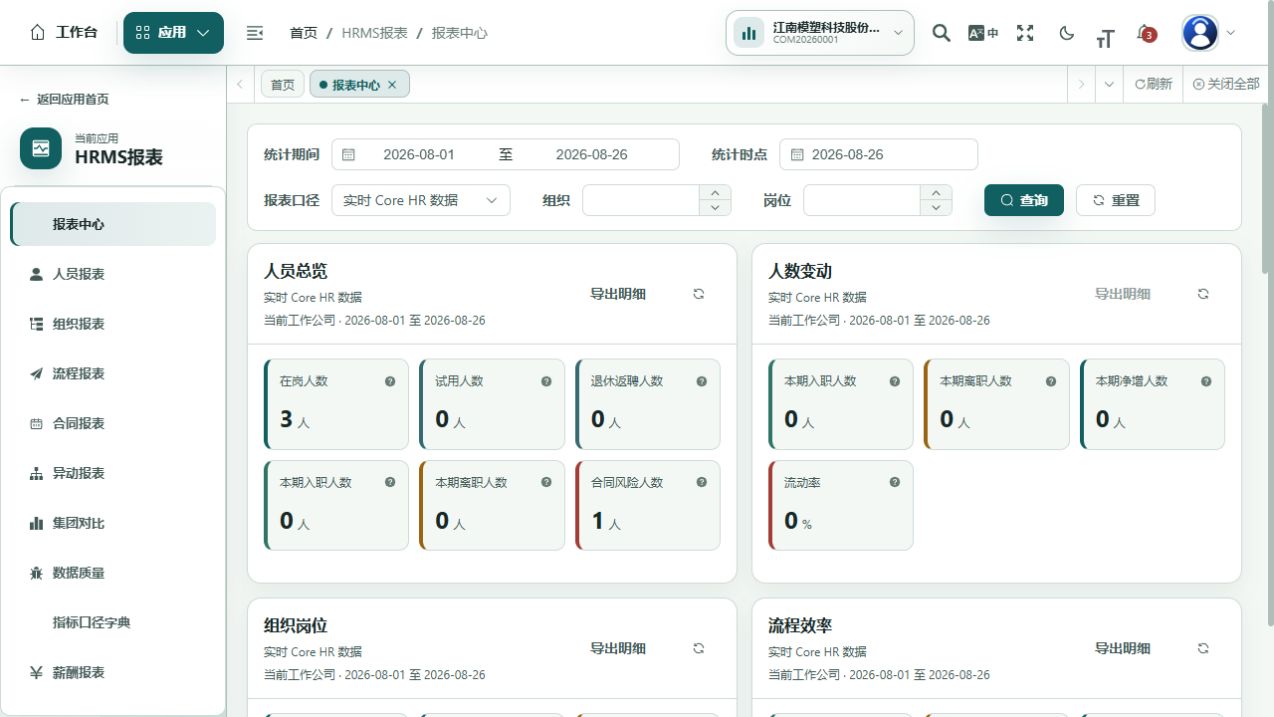1274x717 pixels.
Task: Open the global search magnifier
Action: tap(941, 33)
